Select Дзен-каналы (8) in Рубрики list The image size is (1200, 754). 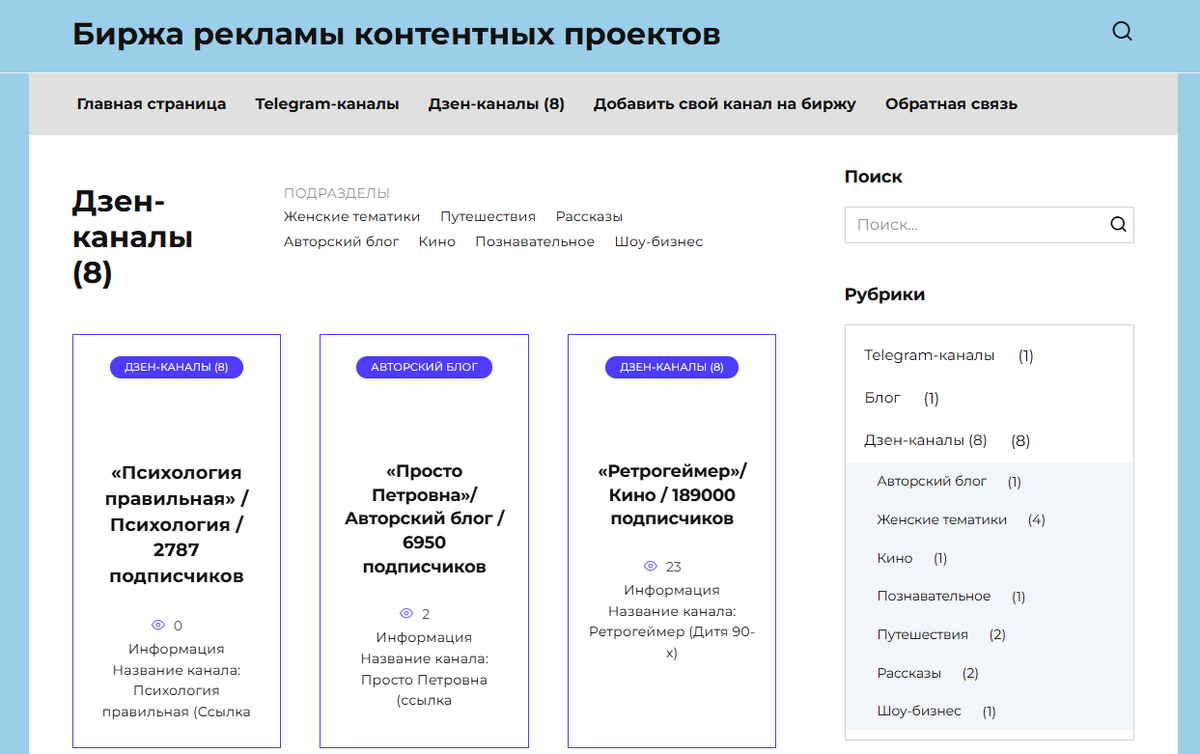point(925,440)
